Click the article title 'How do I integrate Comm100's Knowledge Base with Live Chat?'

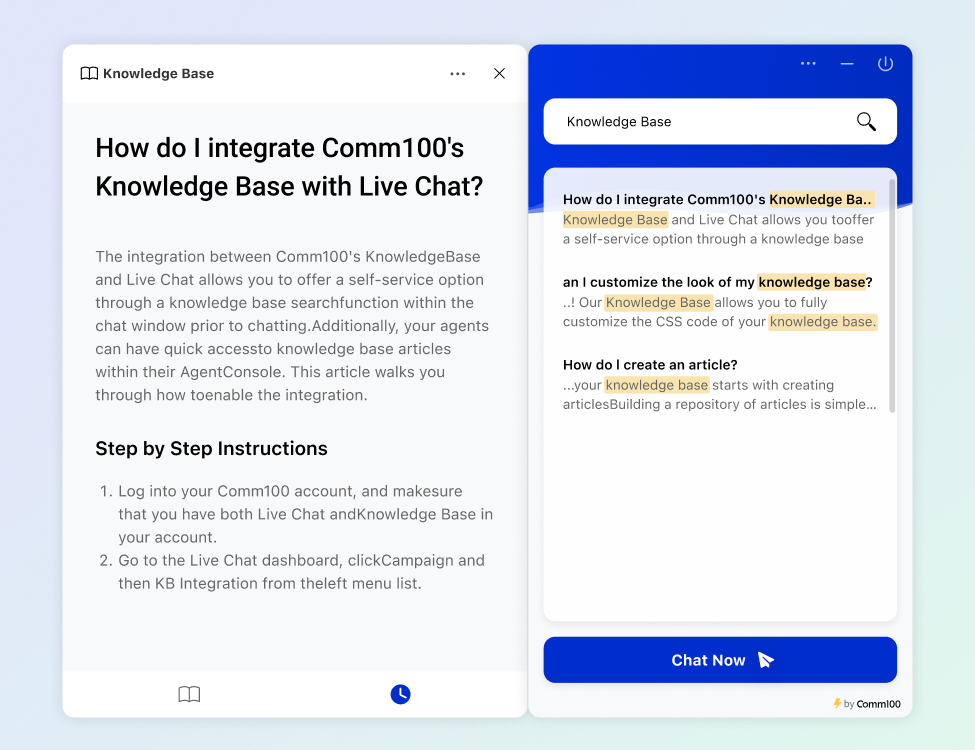(x=289, y=167)
